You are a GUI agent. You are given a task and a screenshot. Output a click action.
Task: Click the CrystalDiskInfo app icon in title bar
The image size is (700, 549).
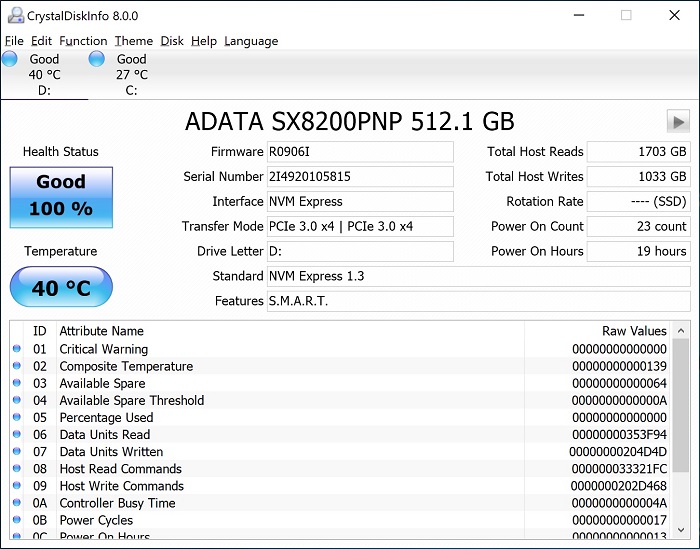(16, 16)
